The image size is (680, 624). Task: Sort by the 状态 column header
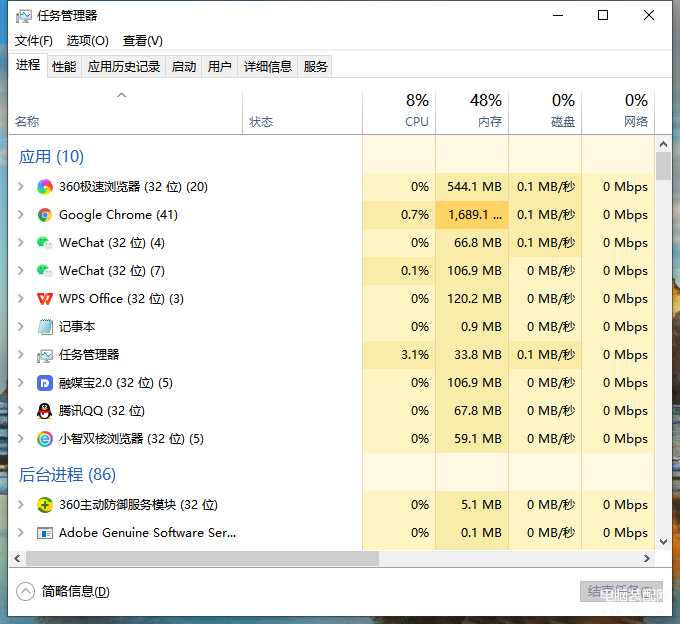coord(302,112)
